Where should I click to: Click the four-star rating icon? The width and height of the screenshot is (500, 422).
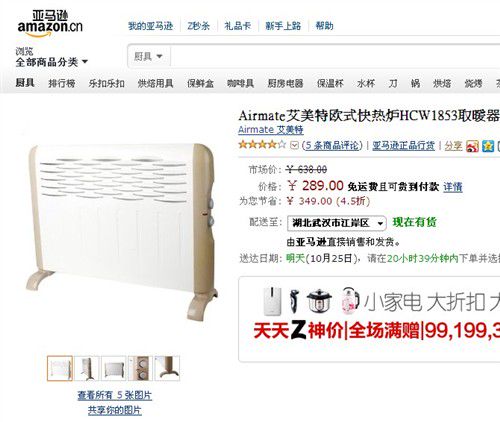(262, 145)
